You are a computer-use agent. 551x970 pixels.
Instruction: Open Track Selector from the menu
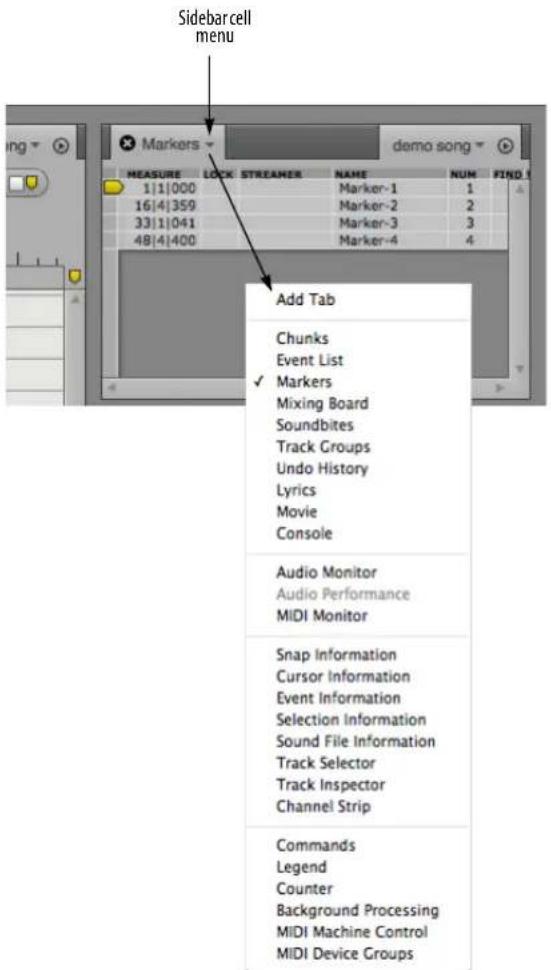326,763
